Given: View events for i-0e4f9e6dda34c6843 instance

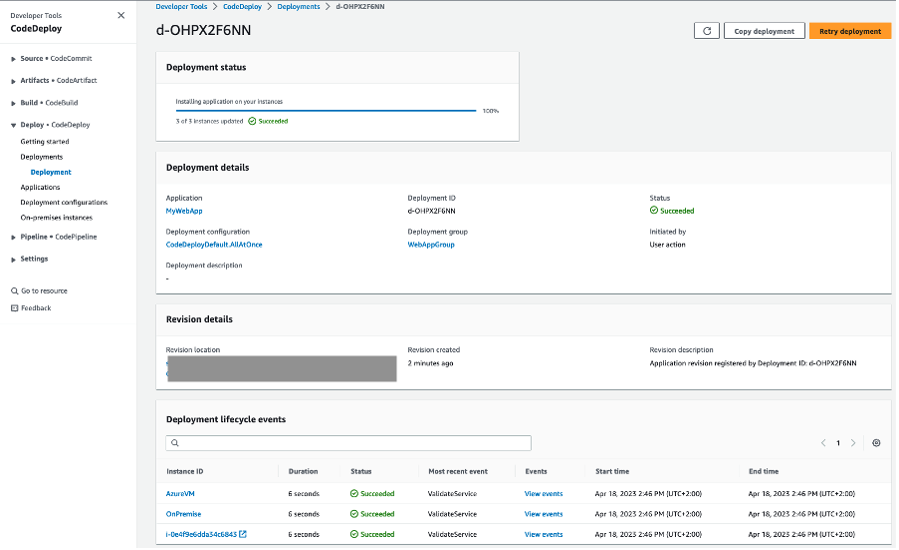Looking at the screenshot, I should pos(545,535).
